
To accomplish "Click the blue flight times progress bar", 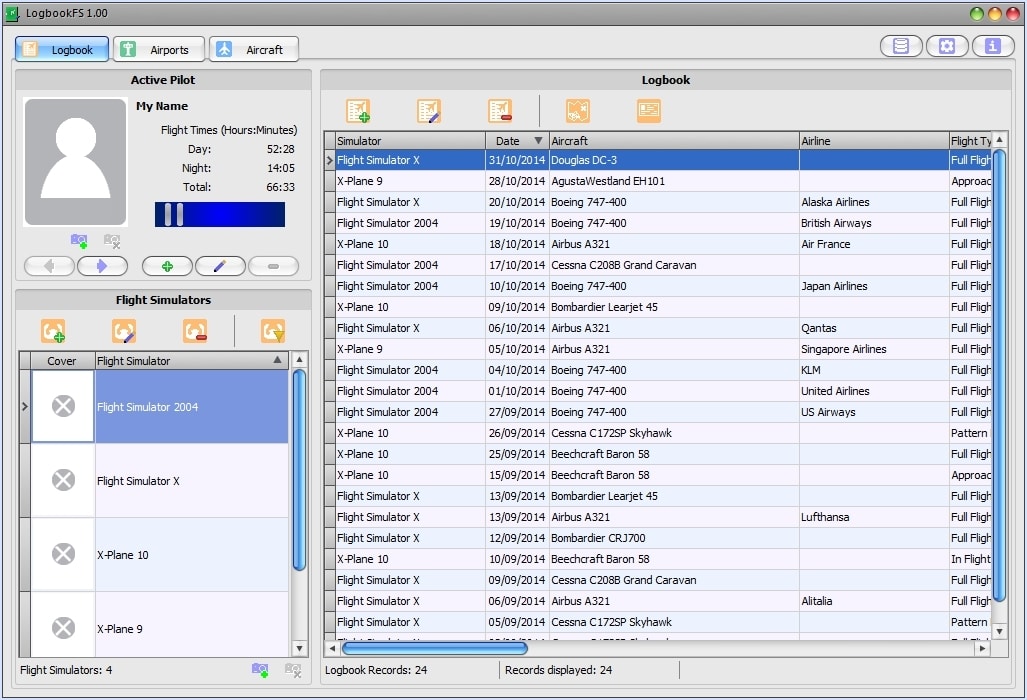I will click(220, 215).
